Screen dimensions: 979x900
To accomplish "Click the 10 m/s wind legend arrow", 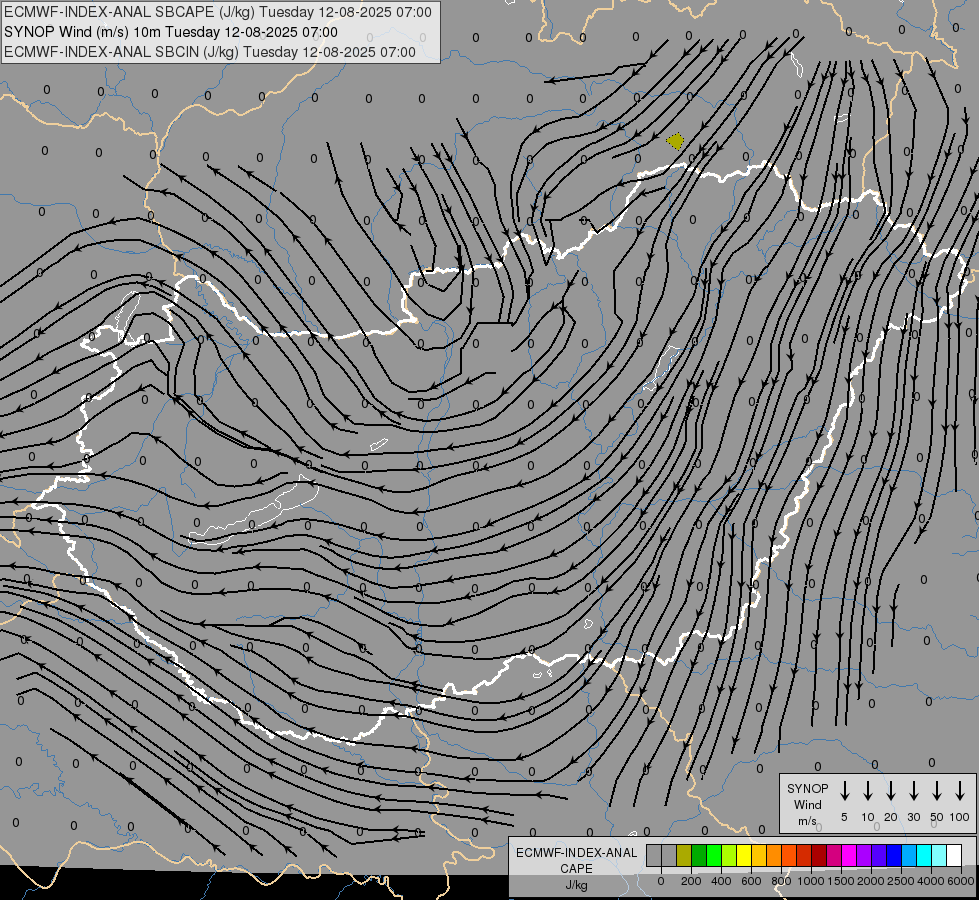I will point(867,790).
